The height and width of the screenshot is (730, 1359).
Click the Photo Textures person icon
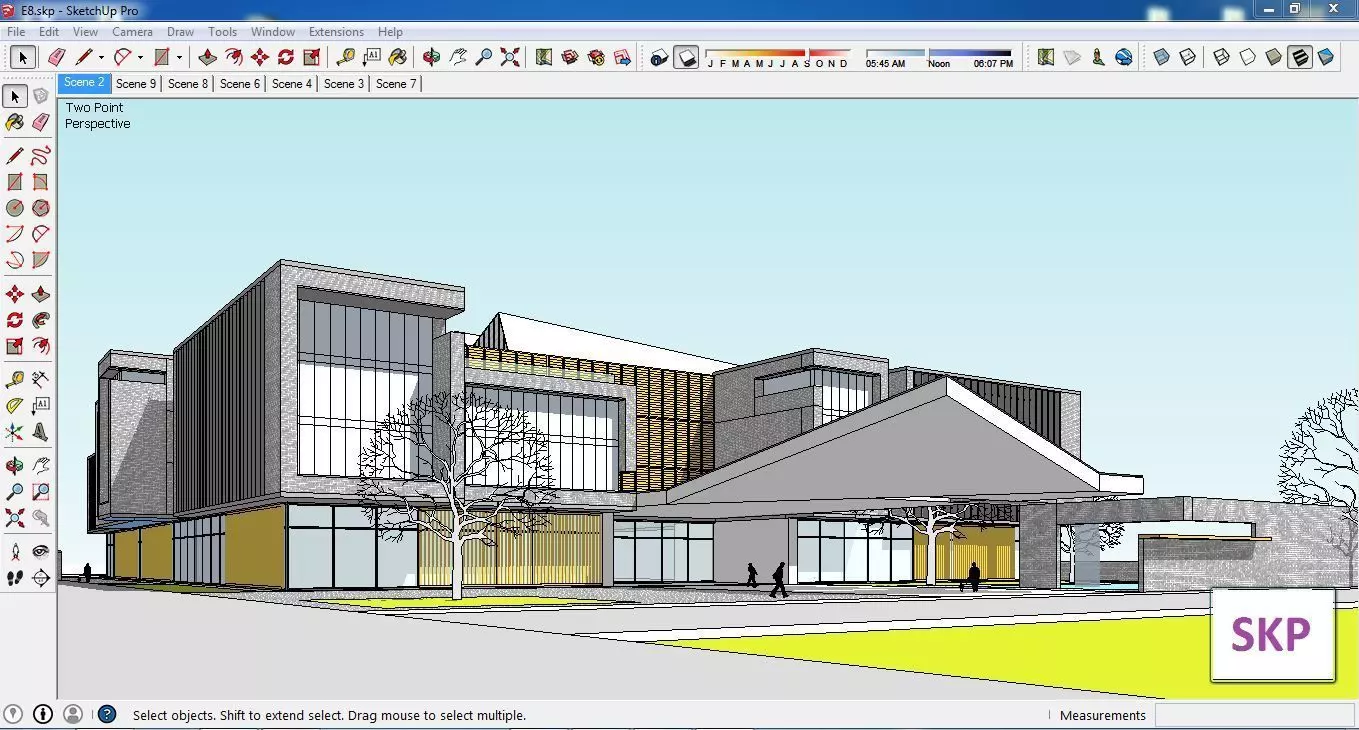click(1098, 57)
